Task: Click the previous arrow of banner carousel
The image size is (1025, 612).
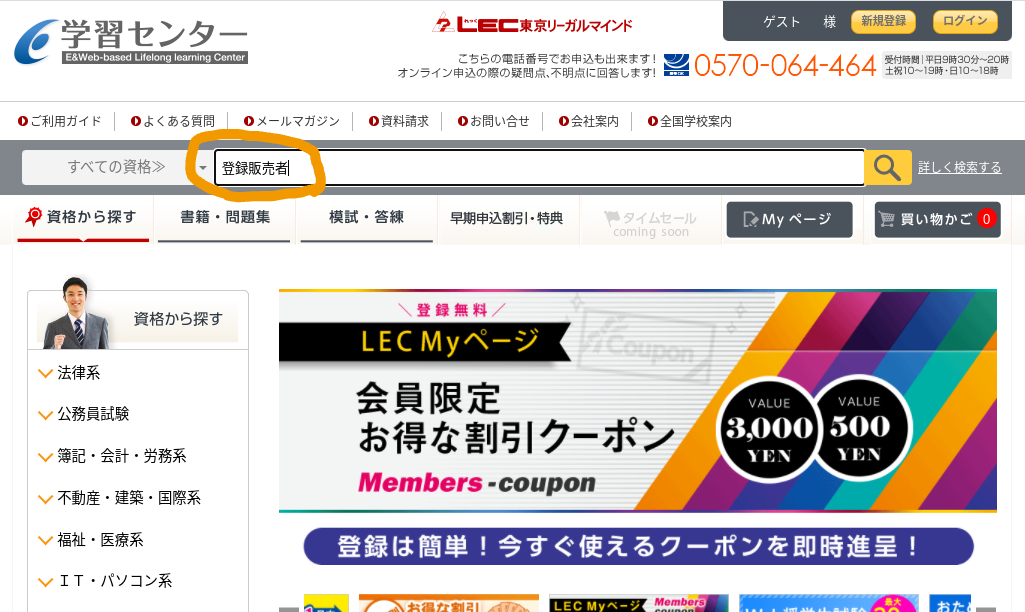Action: [288, 609]
